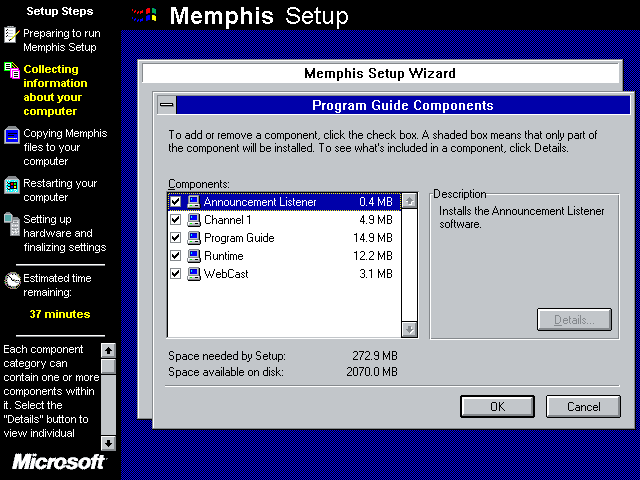
Task: Click the Memphis Setup Wizard title bar
Action: tap(380, 73)
